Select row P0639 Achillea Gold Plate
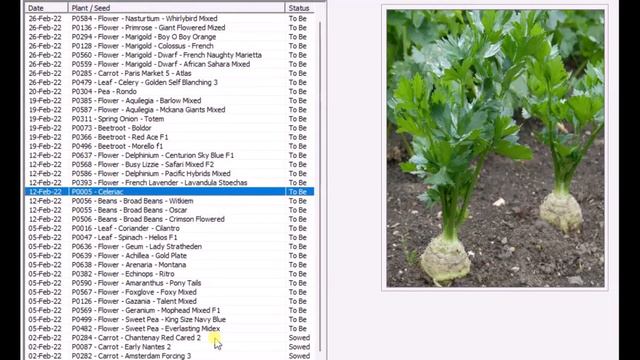 [x=169, y=256]
